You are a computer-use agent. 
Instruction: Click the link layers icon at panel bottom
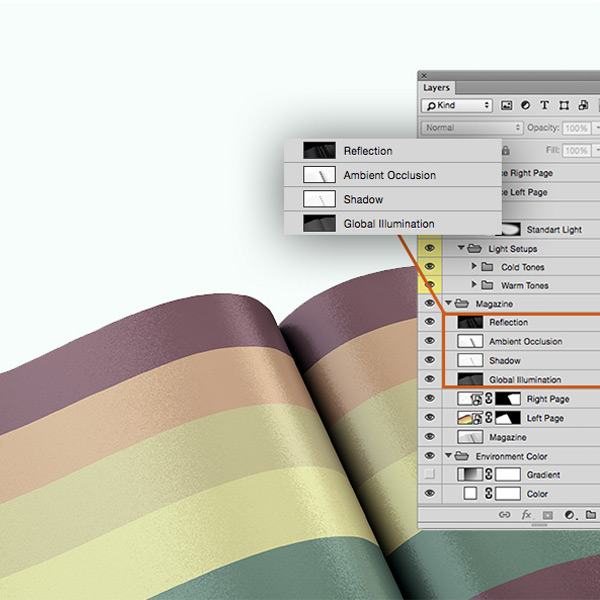pyautogui.click(x=505, y=515)
